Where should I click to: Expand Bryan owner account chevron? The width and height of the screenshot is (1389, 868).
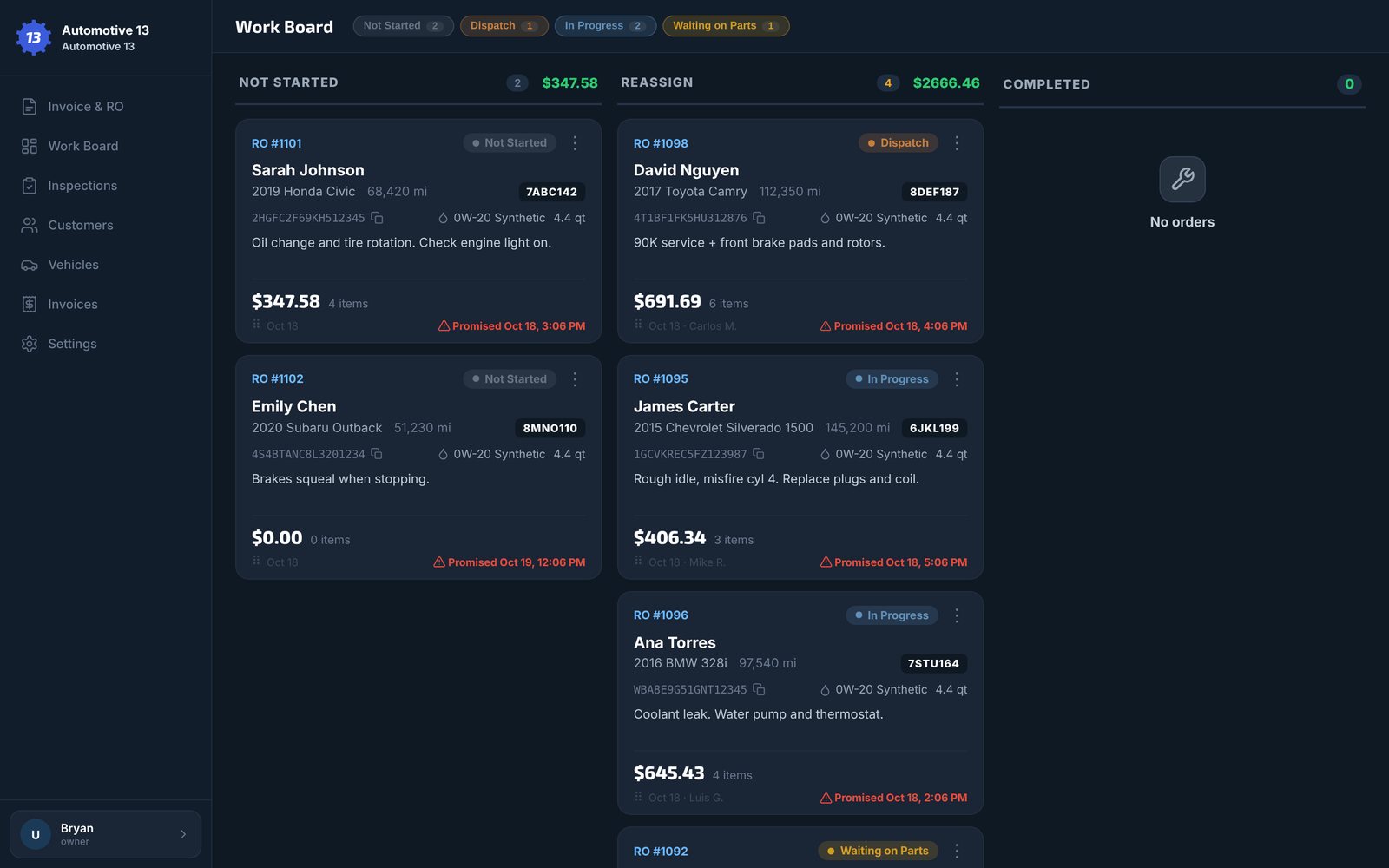tap(183, 834)
